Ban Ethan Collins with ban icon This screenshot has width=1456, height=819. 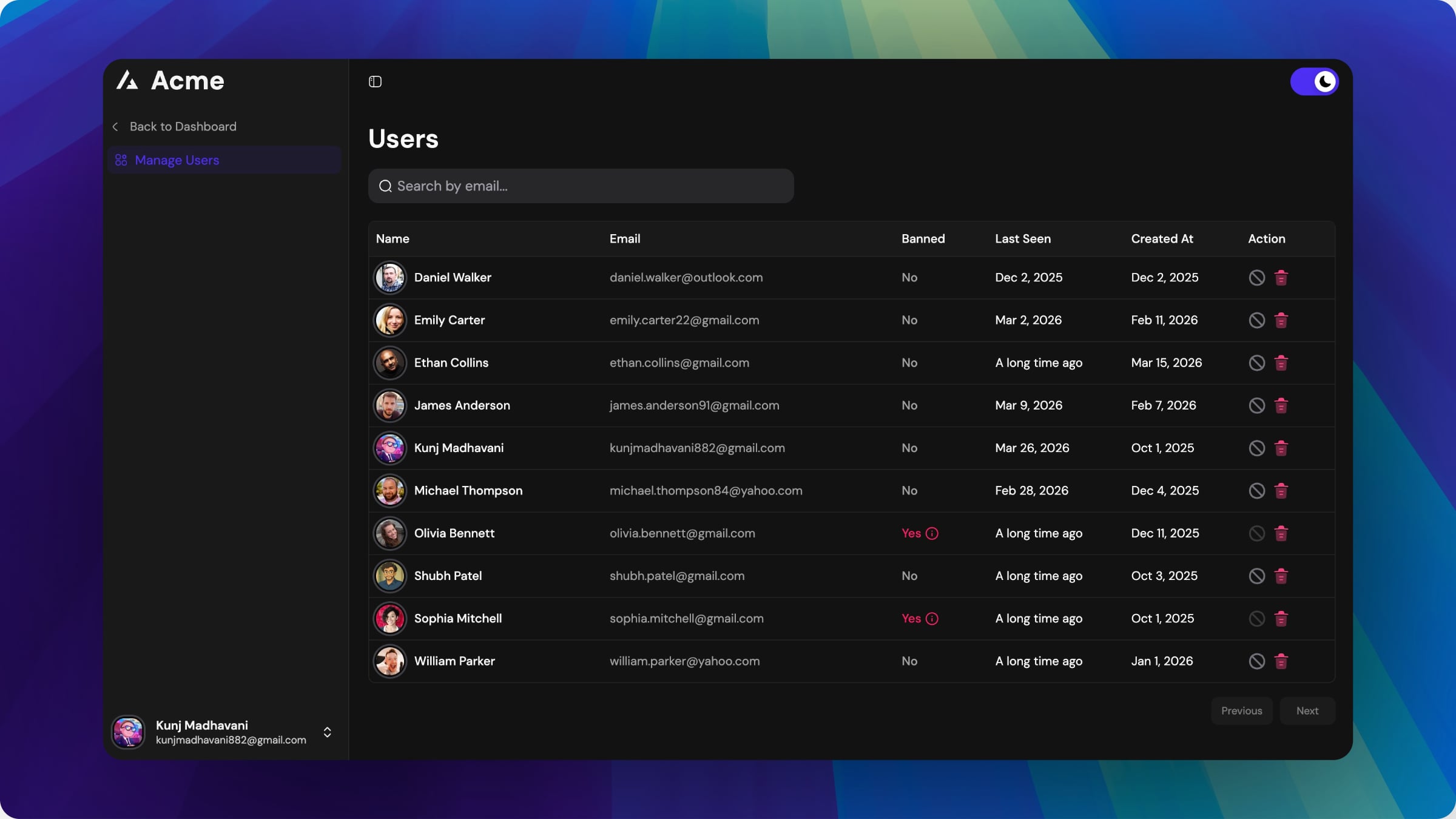pyautogui.click(x=1256, y=363)
